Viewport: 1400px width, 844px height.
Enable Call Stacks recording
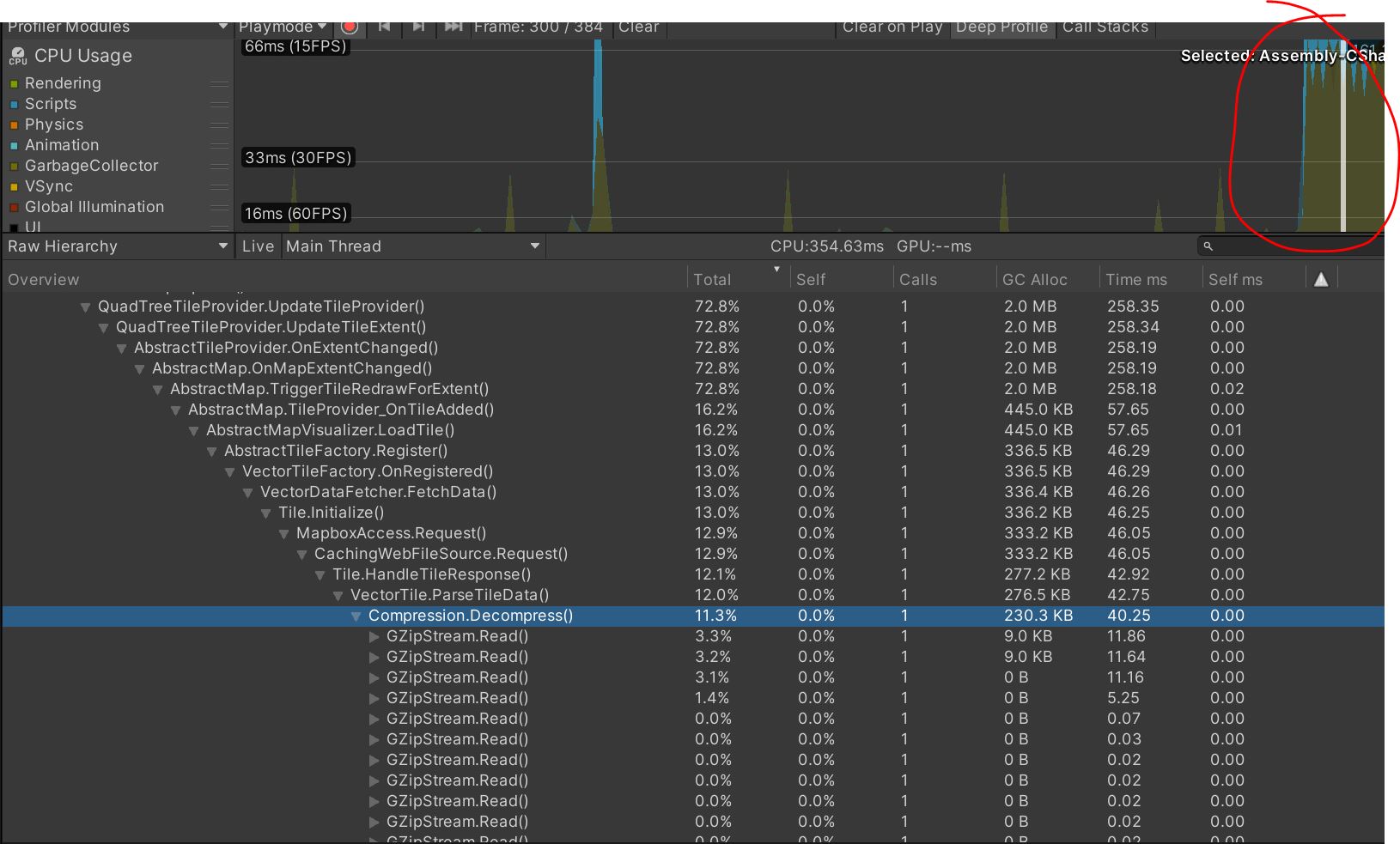pyautogui.click(x=1105, y=27)
